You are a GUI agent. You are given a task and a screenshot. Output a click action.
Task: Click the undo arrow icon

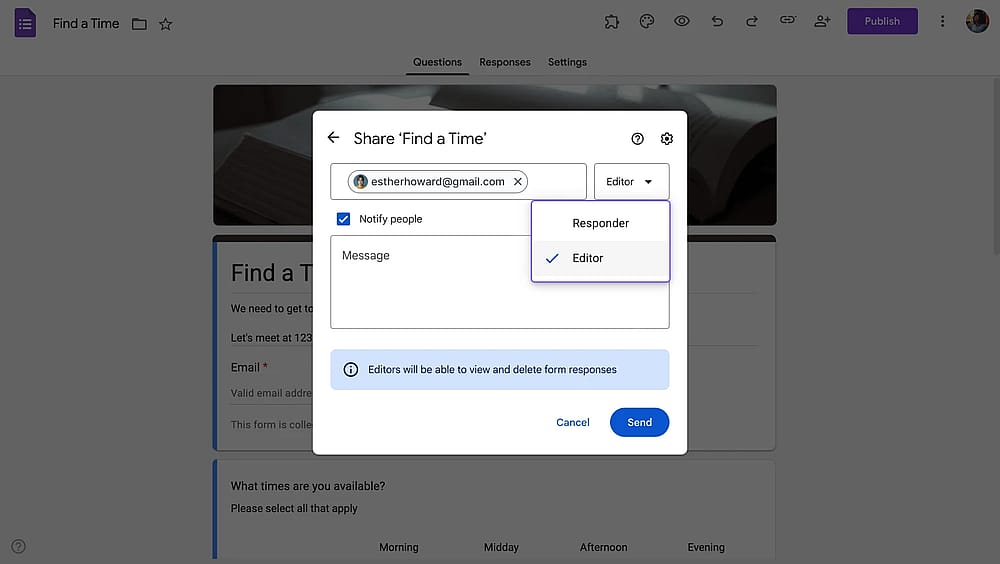point(717,22)
